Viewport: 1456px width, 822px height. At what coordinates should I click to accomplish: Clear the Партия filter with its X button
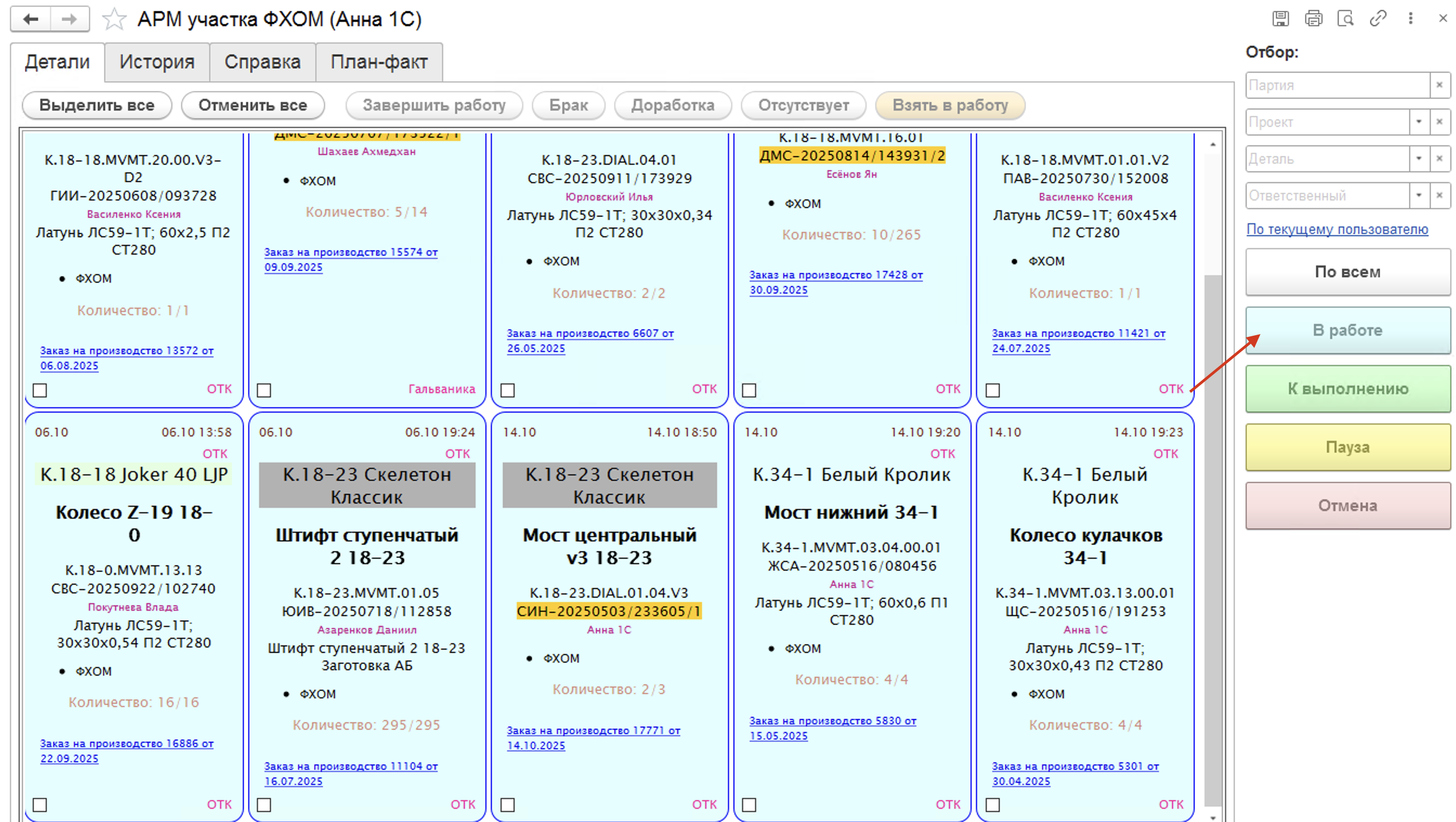[x=1439, y=86]
